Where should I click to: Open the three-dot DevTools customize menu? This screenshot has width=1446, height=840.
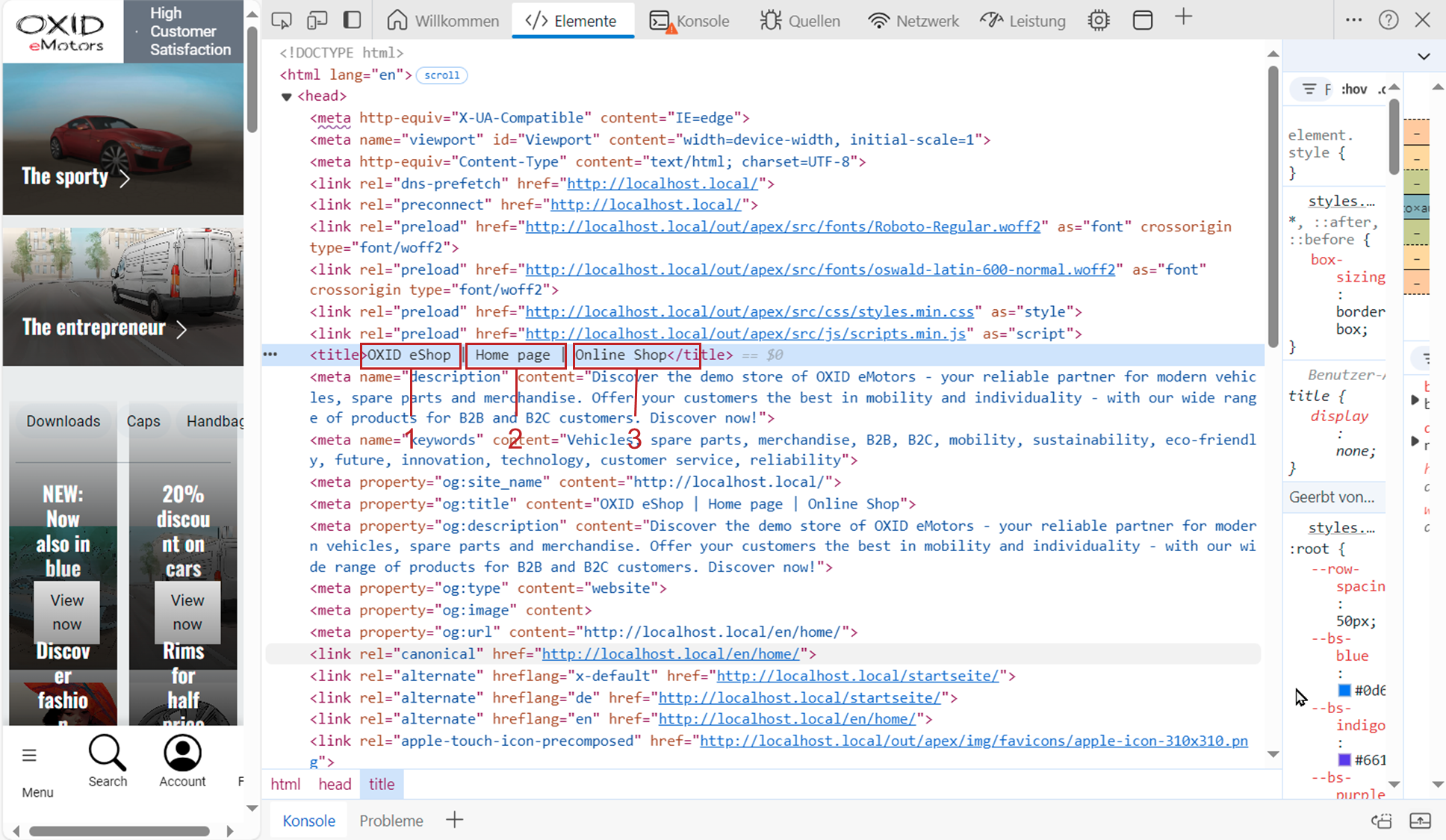(1353, 20)
